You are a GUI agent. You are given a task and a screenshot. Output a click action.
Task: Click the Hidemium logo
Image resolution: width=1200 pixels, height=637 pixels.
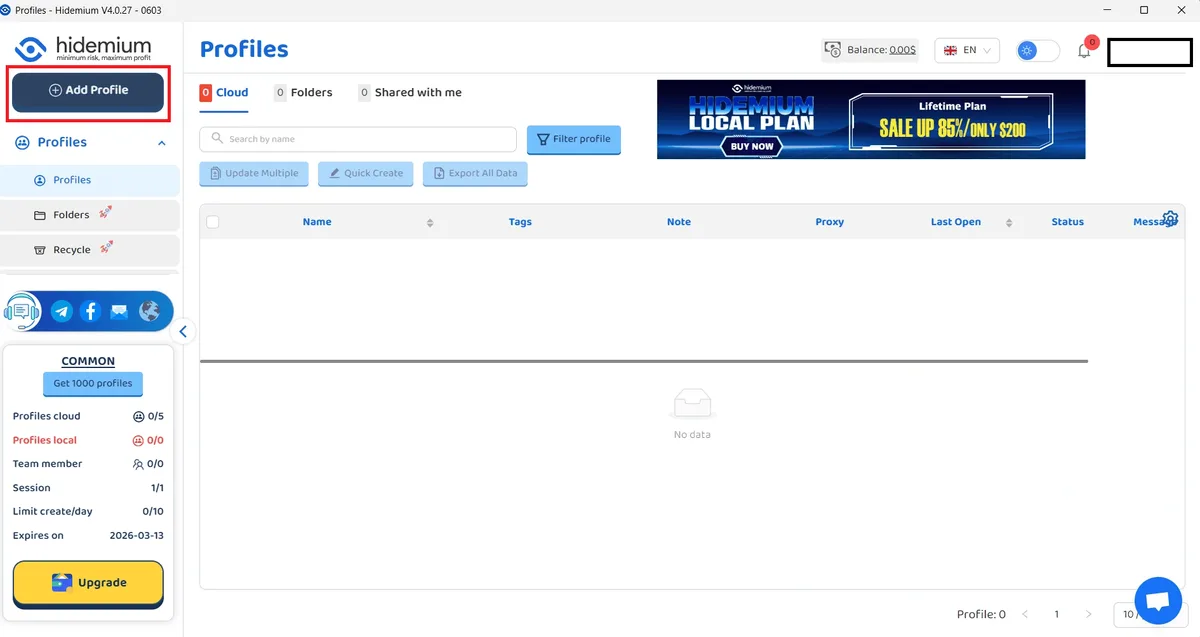(x=84, y=49)
